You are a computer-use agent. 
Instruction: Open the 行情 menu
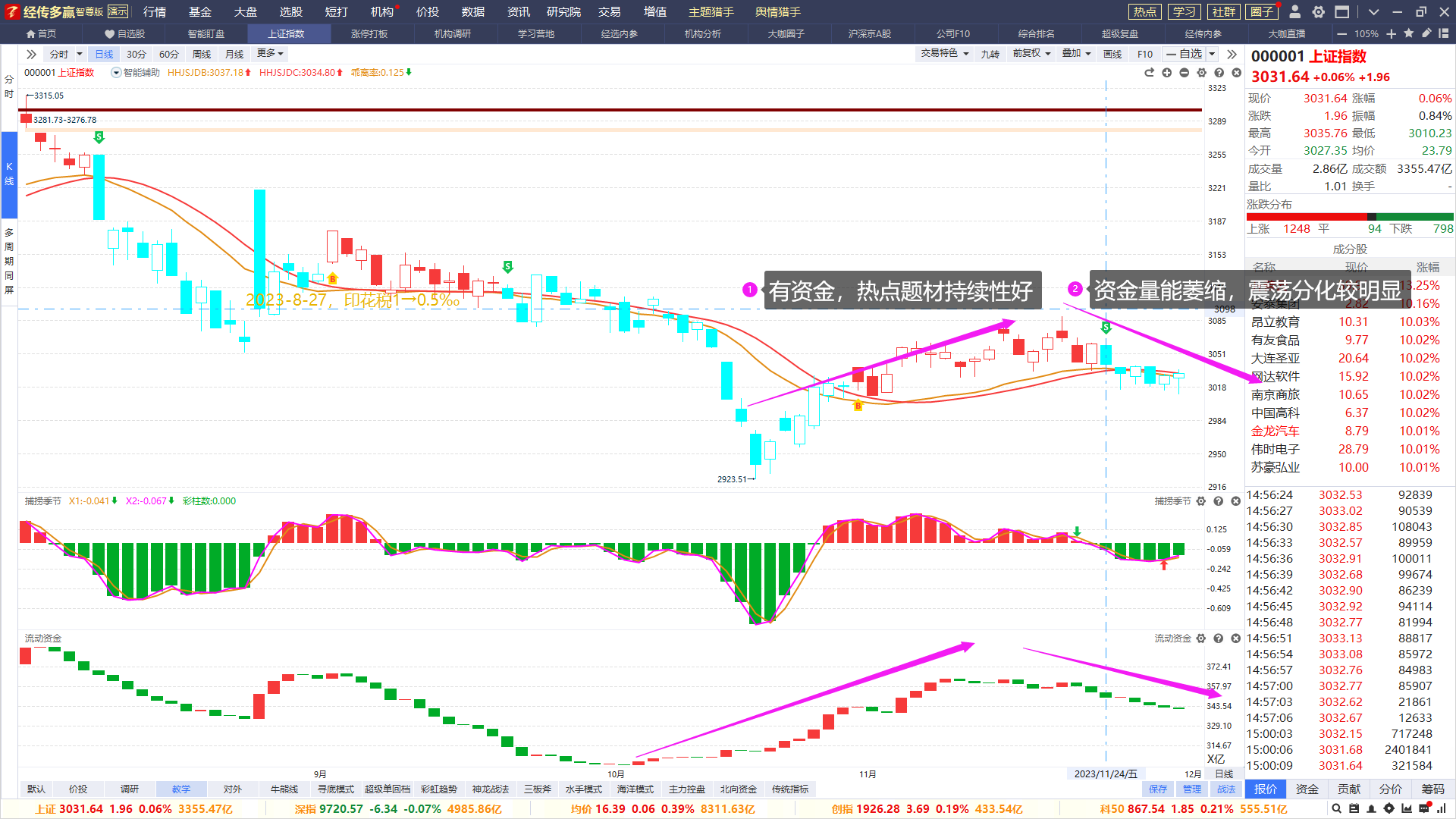point(155,11)
